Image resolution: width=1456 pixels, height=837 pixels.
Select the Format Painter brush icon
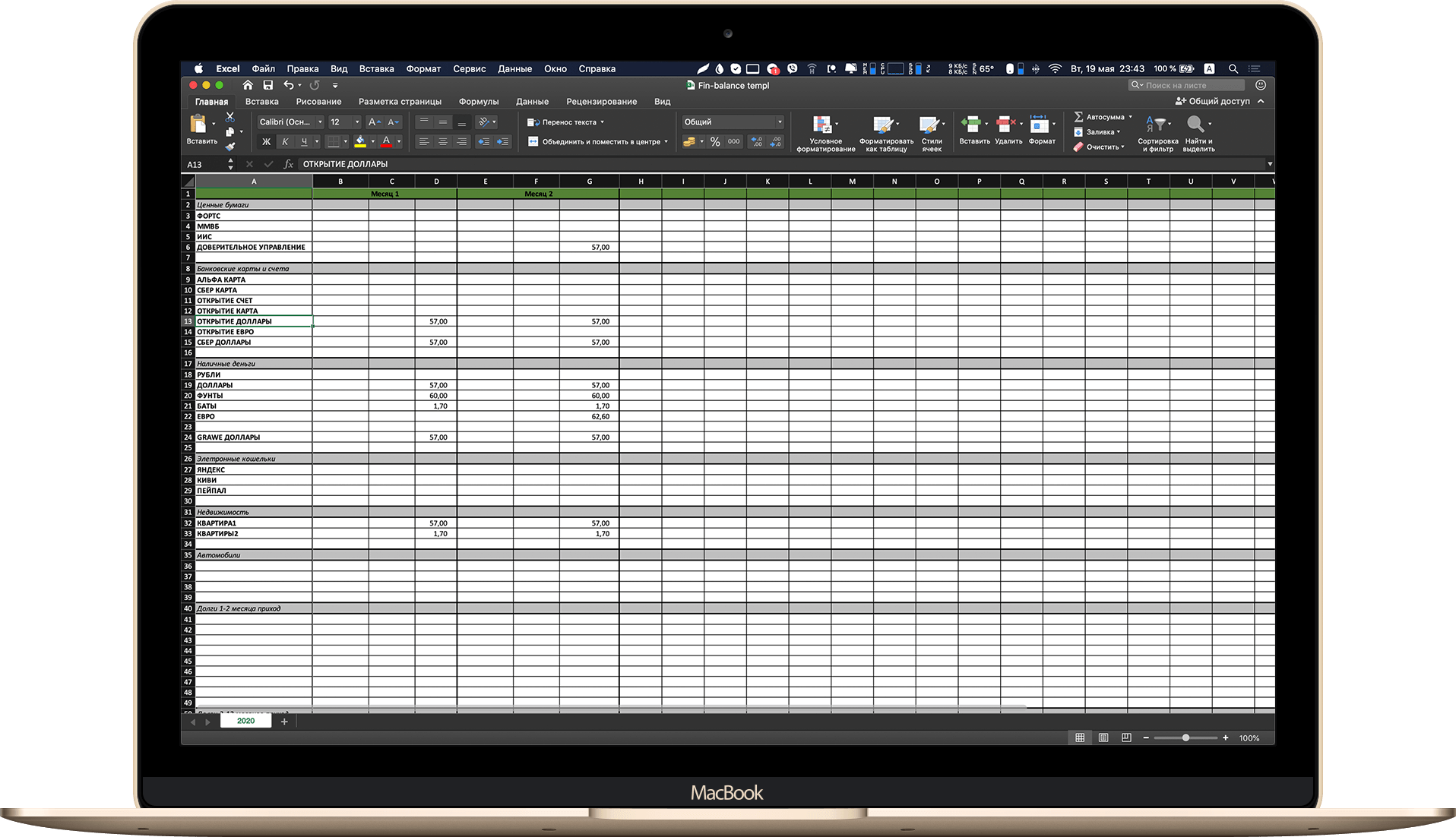click(x=229, y=146)
